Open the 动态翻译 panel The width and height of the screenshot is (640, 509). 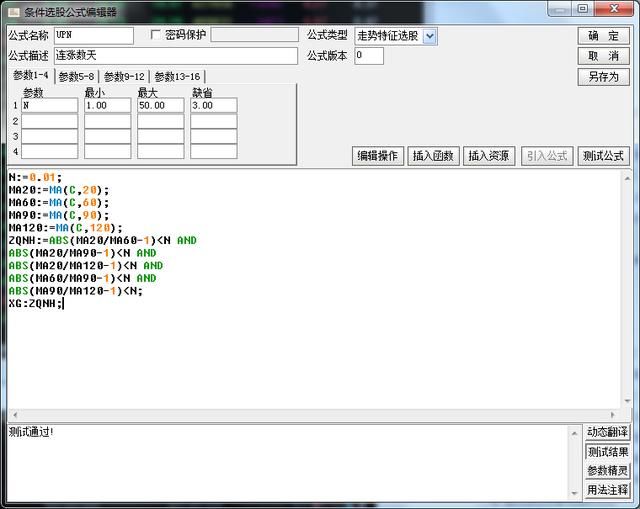click(x=607, y=432)
